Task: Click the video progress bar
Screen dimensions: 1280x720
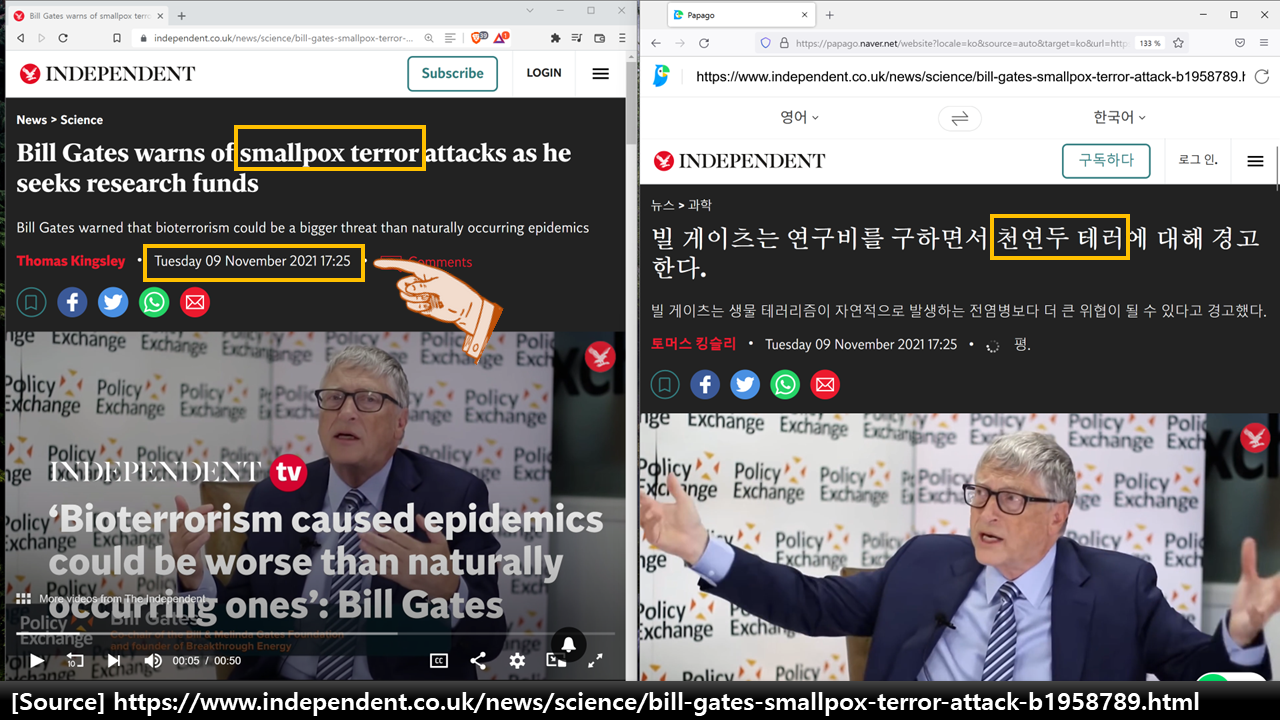Action: (315, 634)
